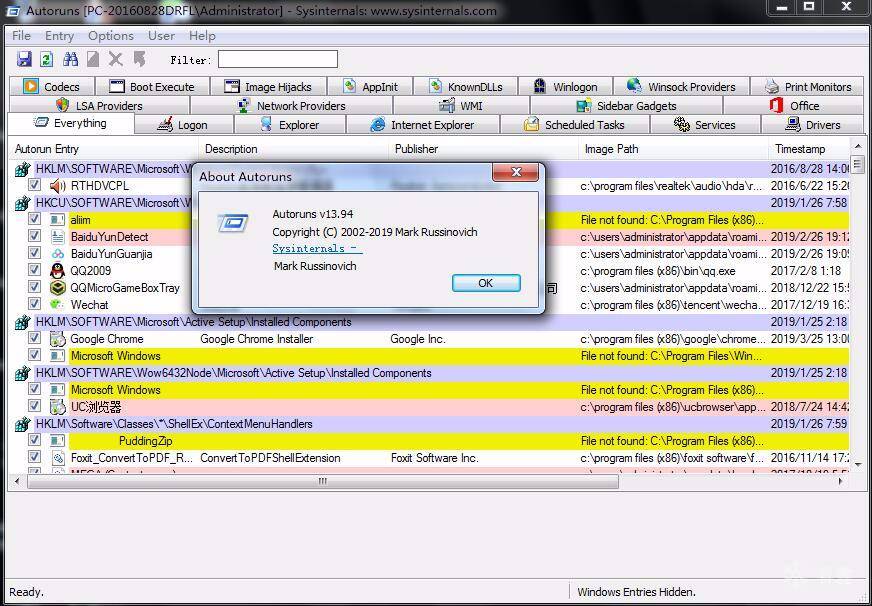Click into the Filter text box
Image resolution: width=872 pixels, height=606 pixels.
click(x=278, y=59)
